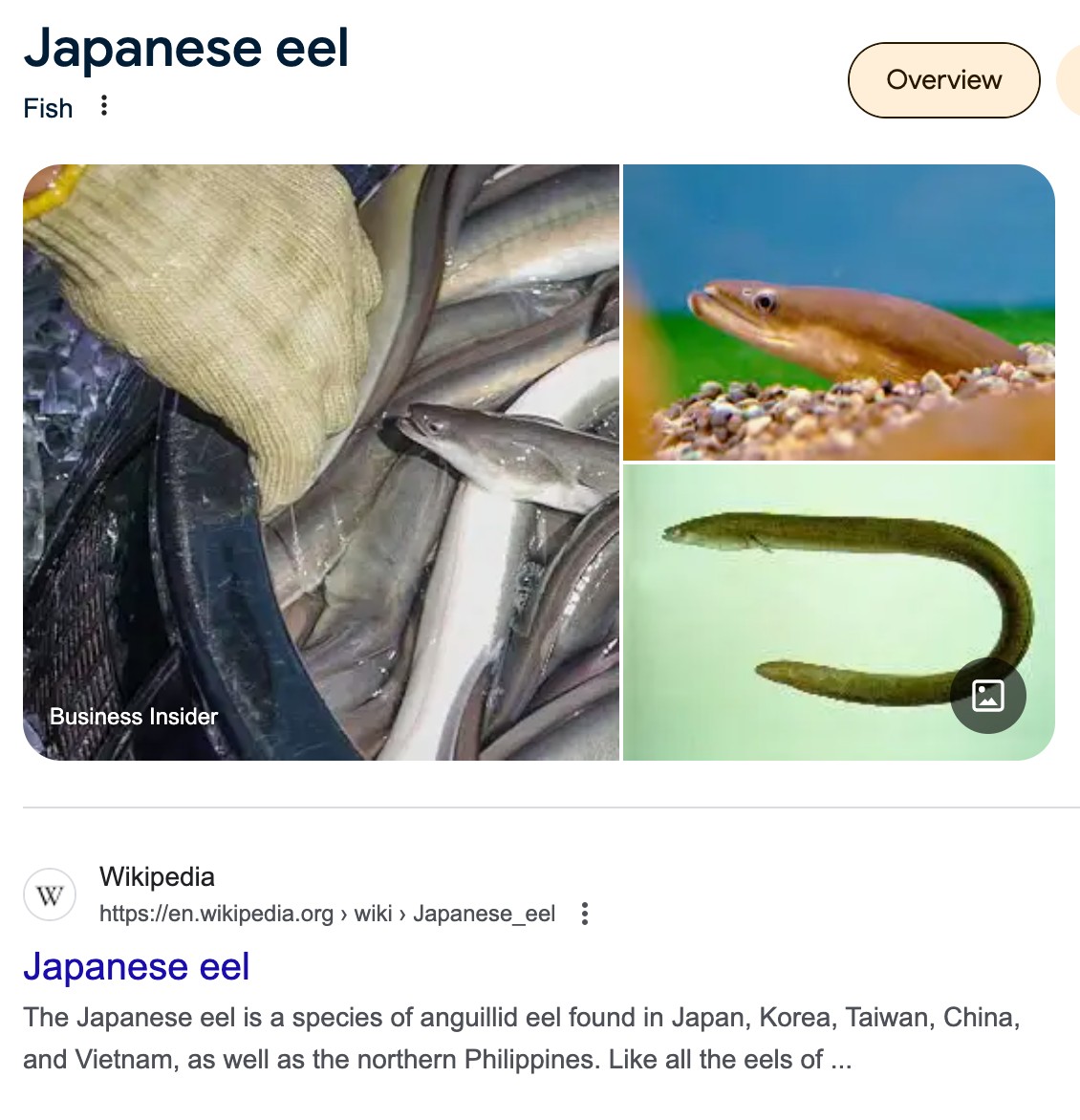
Task: Click the Fish subtitle label
Action: [48, 108]
